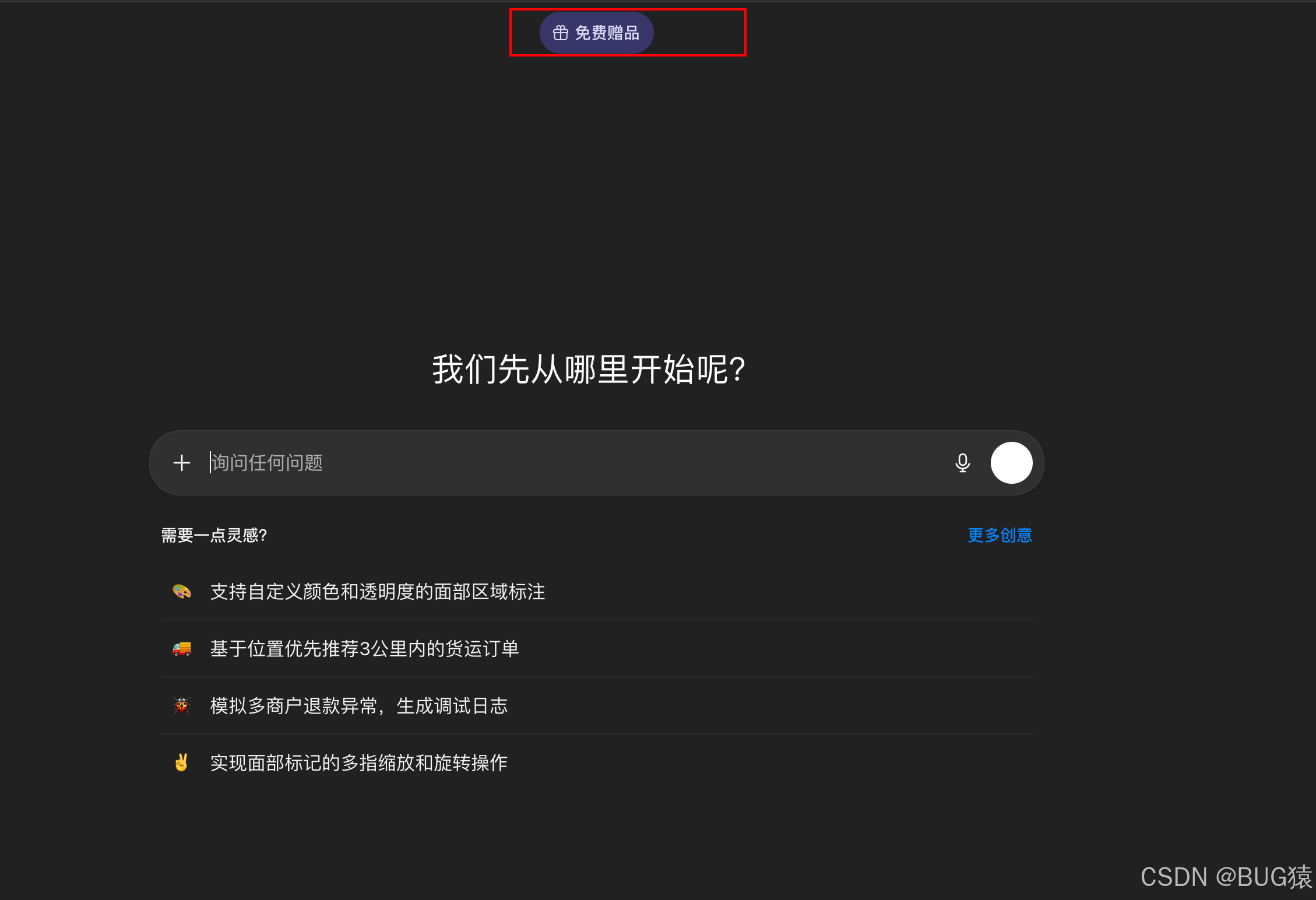This screenshot has width=1316, height=900.
Task: Open the 免费赠品 free gift button
Action: click(596, 33)
